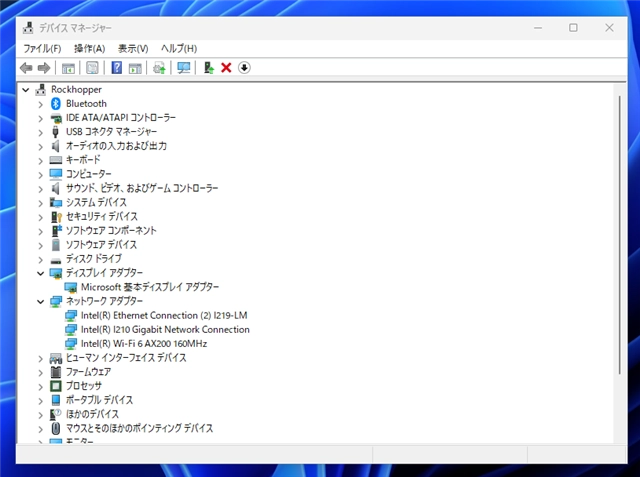Open the blue question mark Help icon
The width and height of the screenshot is (640, 477).
coord(117,68)
